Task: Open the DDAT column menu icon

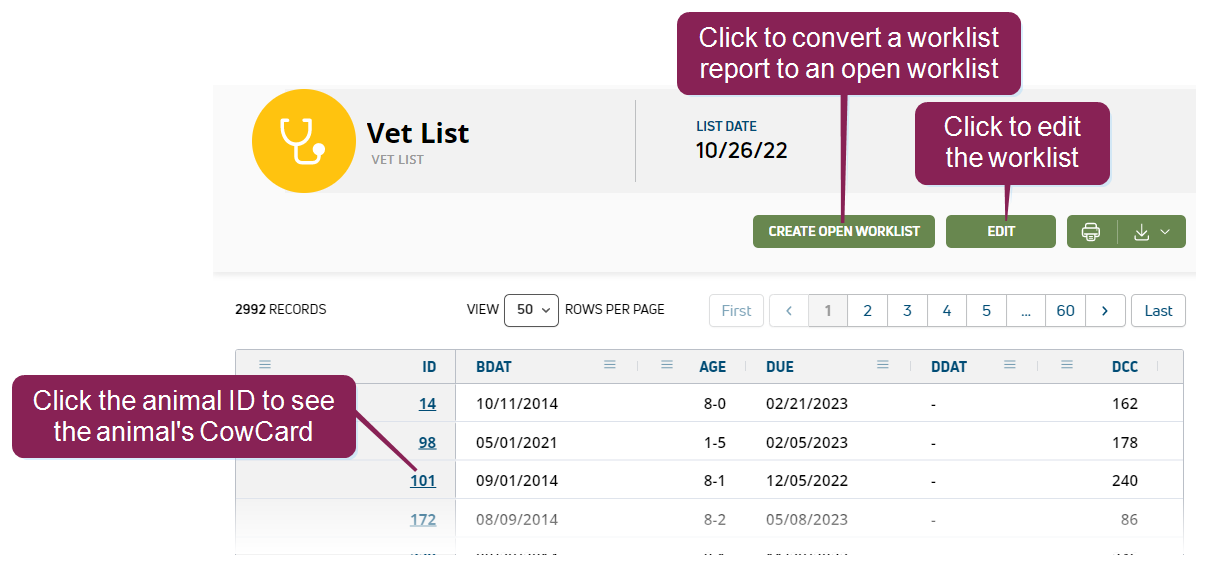Action: [1010, 365]
